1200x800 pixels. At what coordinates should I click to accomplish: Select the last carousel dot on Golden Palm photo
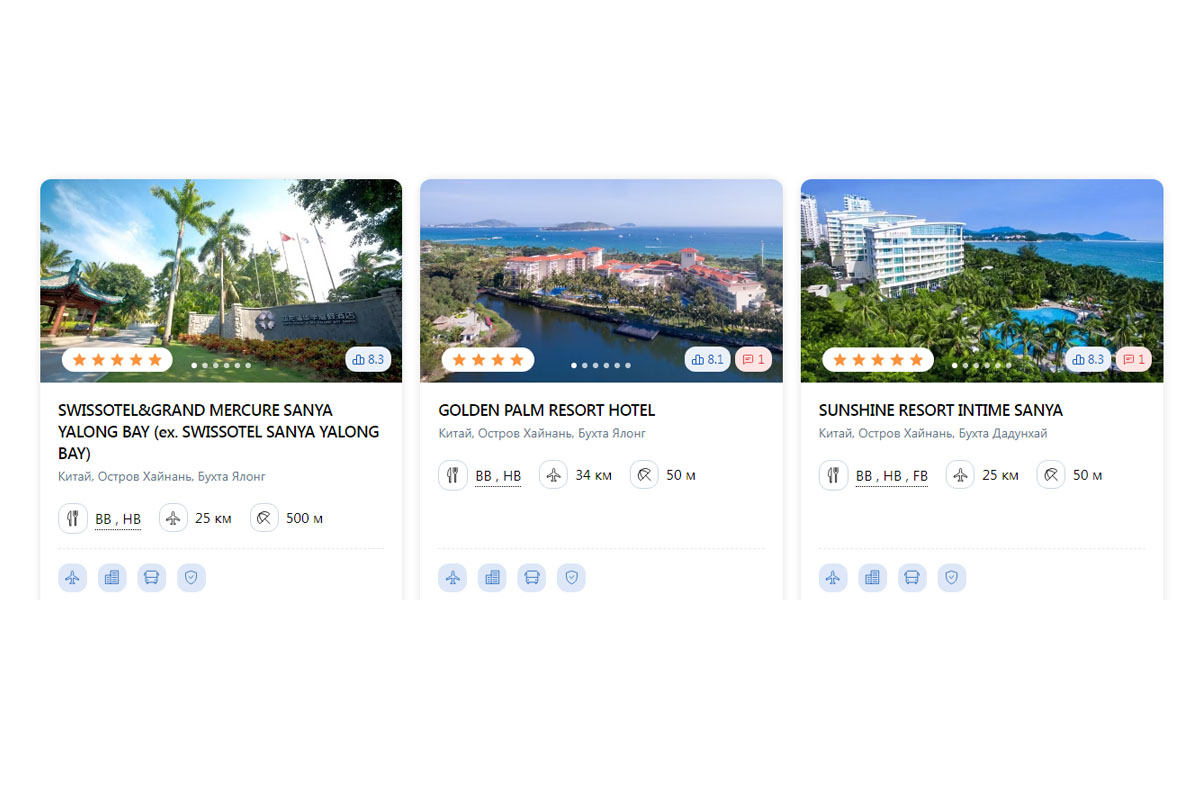coord(628,366)
